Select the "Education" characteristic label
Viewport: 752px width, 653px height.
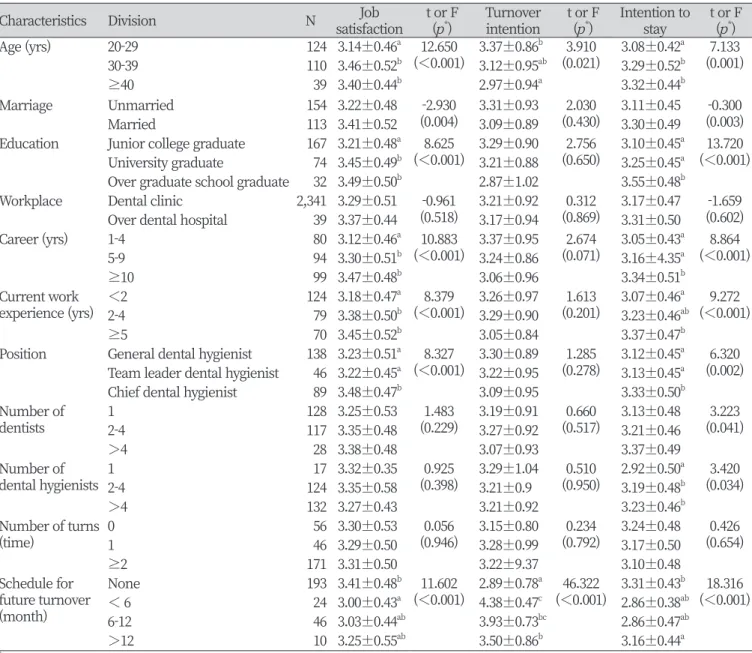click(29, 143)
